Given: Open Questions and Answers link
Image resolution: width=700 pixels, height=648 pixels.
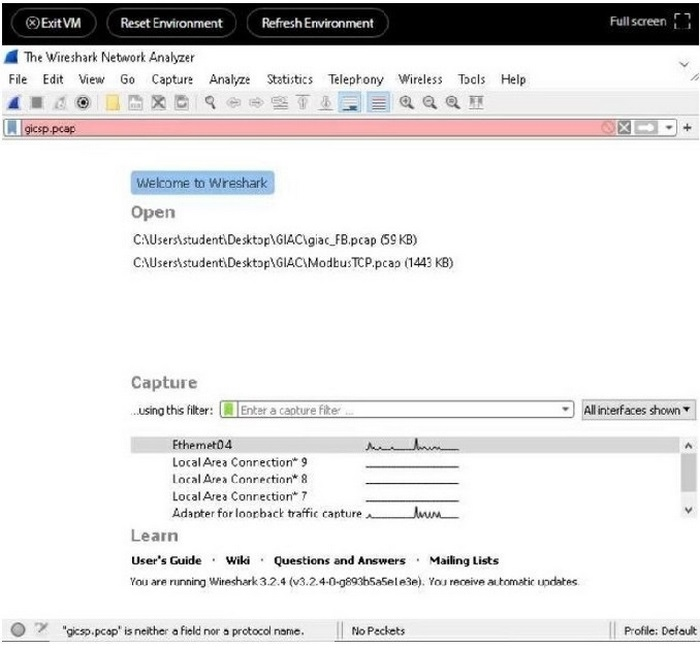Looking at the screenshot, I should pyautogui.click(x=339, y=561).
